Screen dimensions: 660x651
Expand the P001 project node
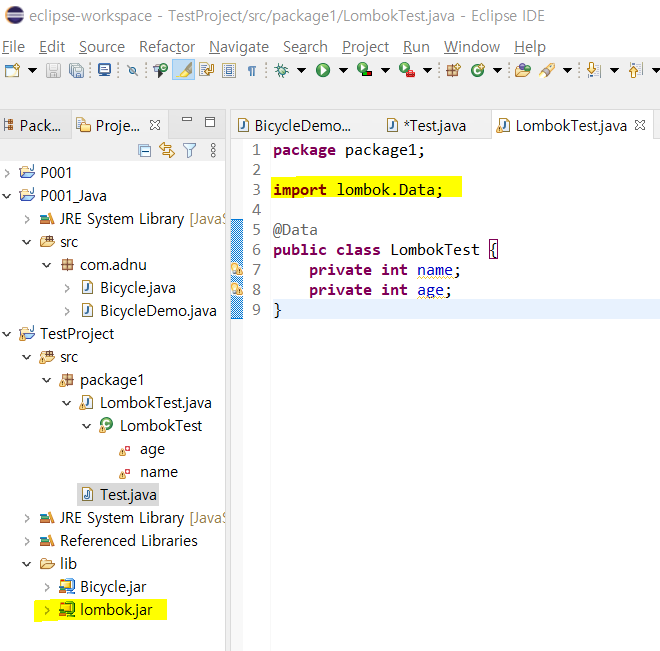pyautogui.click(x=7, y=173)
